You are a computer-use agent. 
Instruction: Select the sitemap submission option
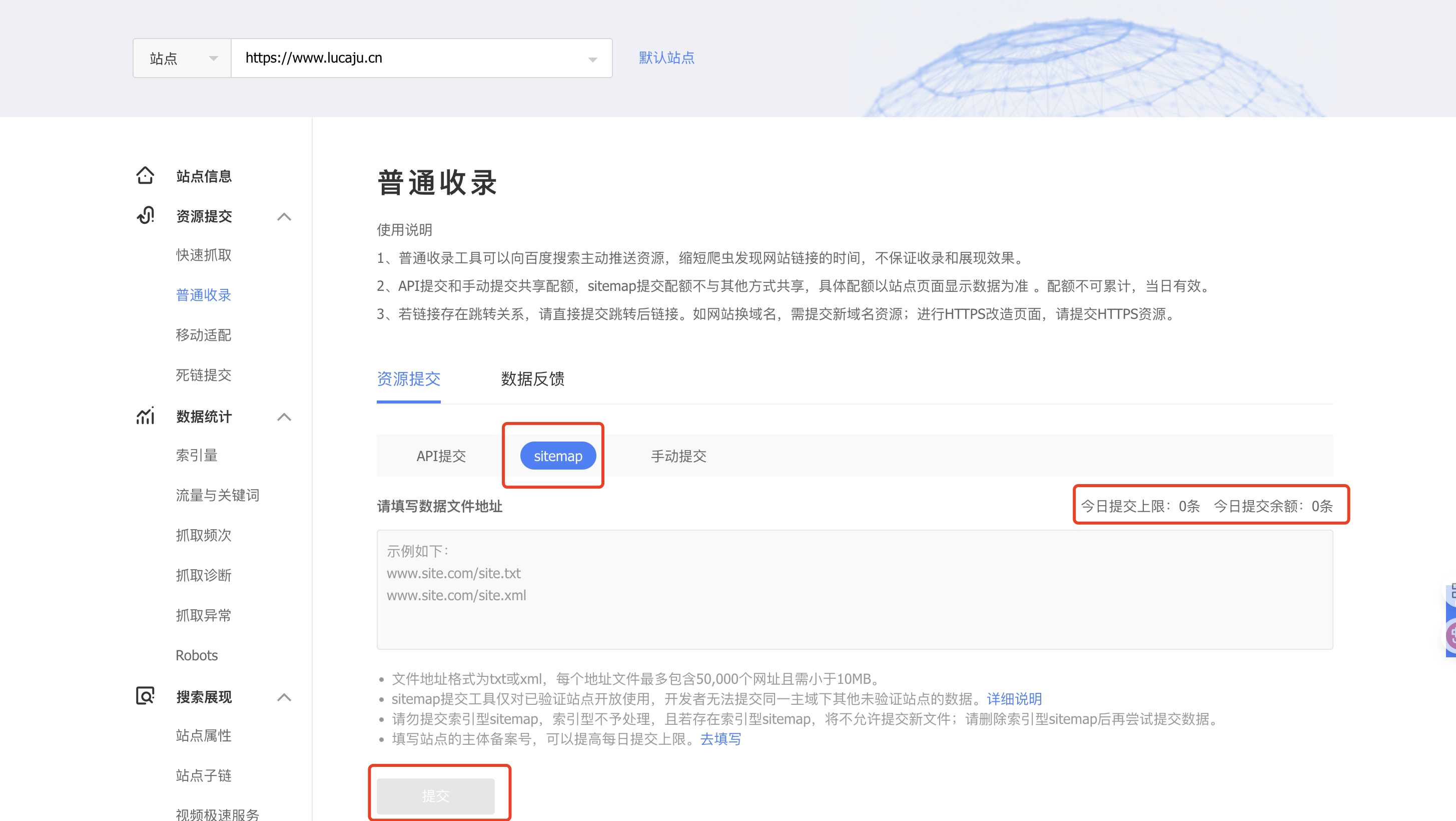coord(557,456)
